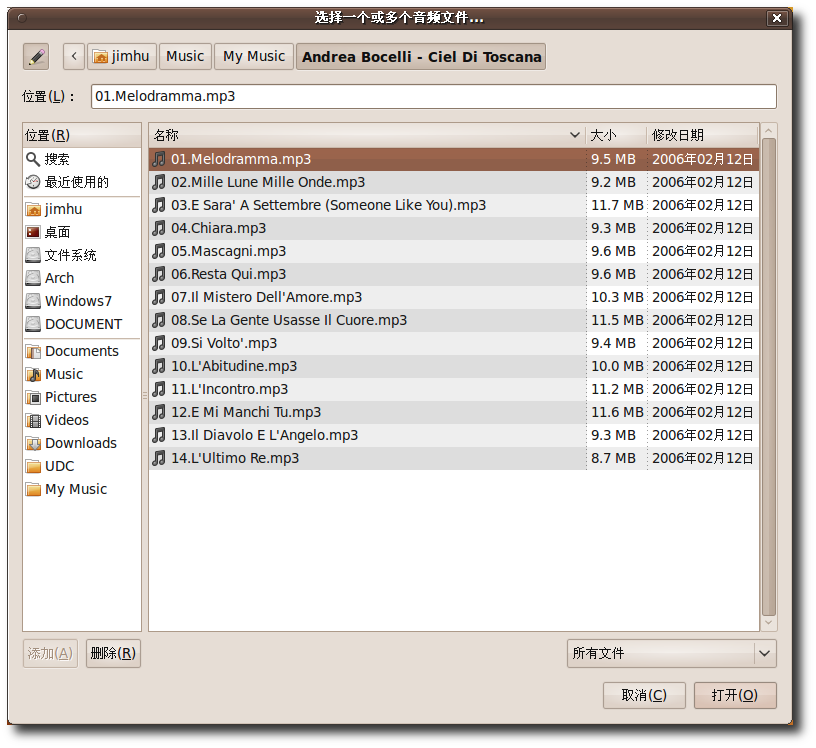Select 03.E Sara' A Settembre file icon
Screen dimensions: 816x748
click(159, 205)
